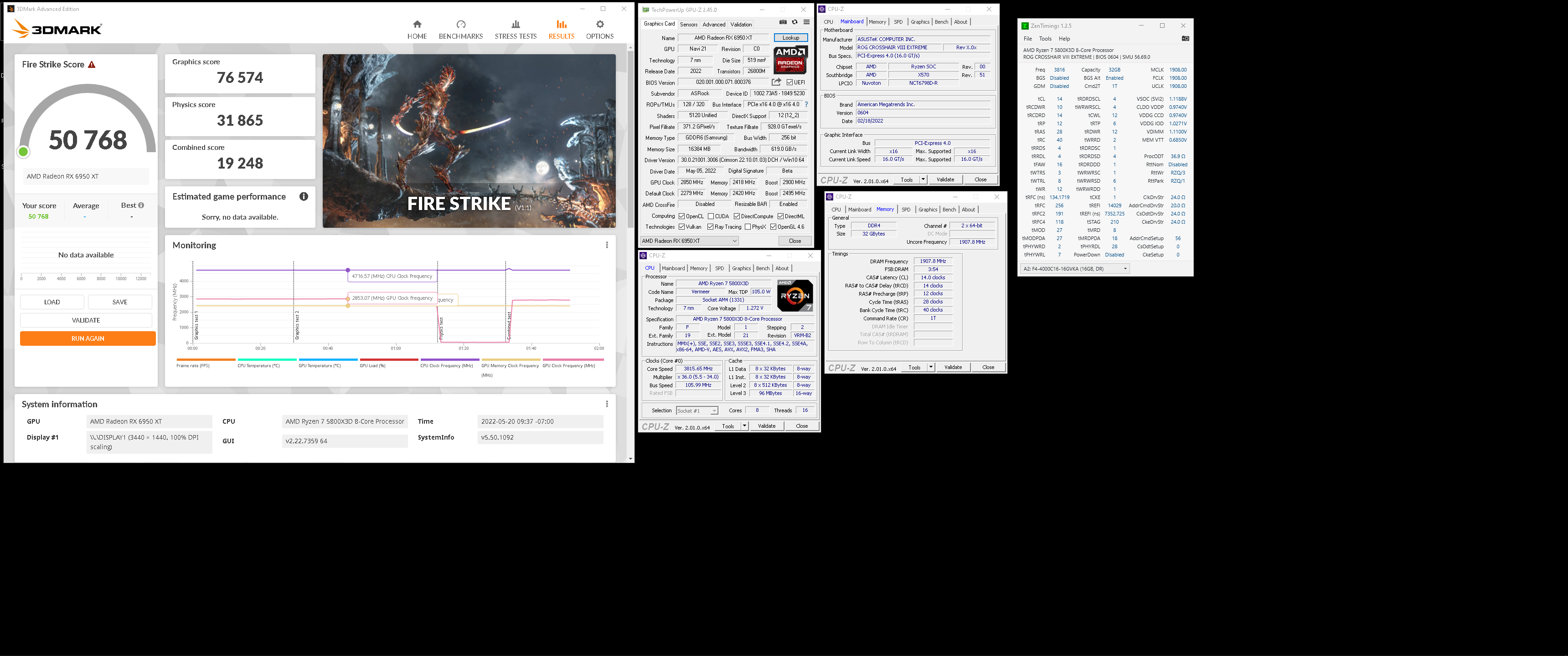The image size is (1568, 656).
Task: Click the GPU name field under score gauge
Action: tap(85, 176)
